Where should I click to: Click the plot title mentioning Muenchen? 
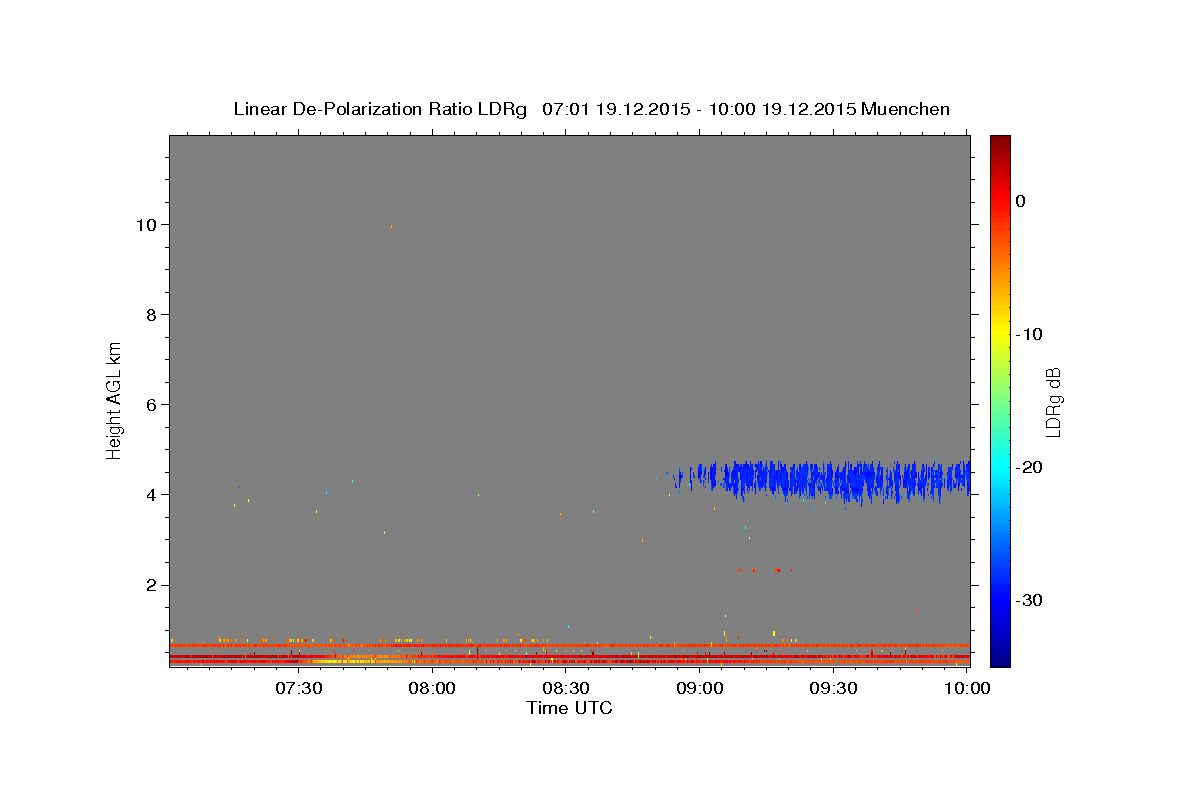(591, 109)
